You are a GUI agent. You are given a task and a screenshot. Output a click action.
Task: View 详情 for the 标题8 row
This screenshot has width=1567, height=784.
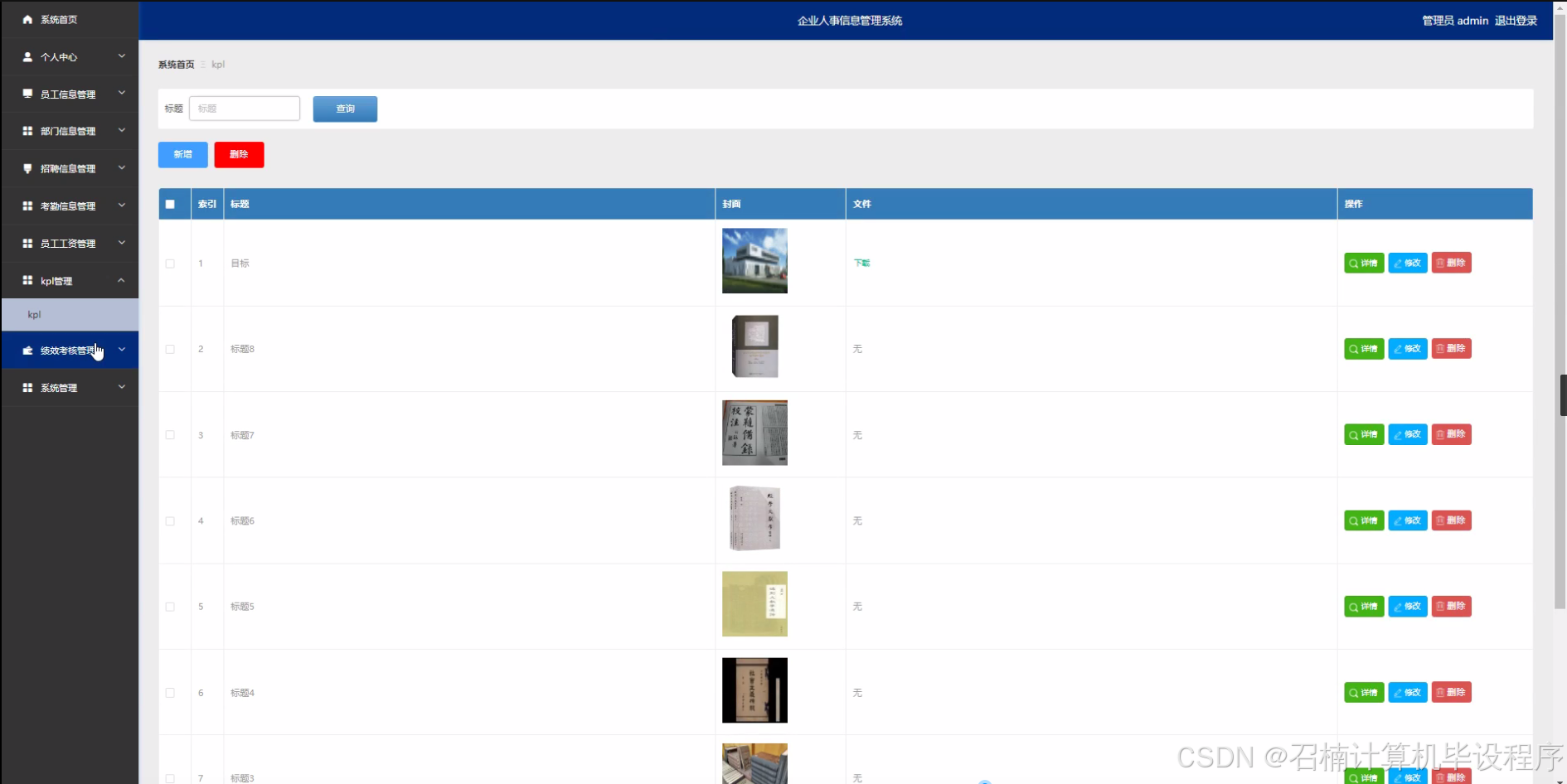click(x=1364, y=349)
